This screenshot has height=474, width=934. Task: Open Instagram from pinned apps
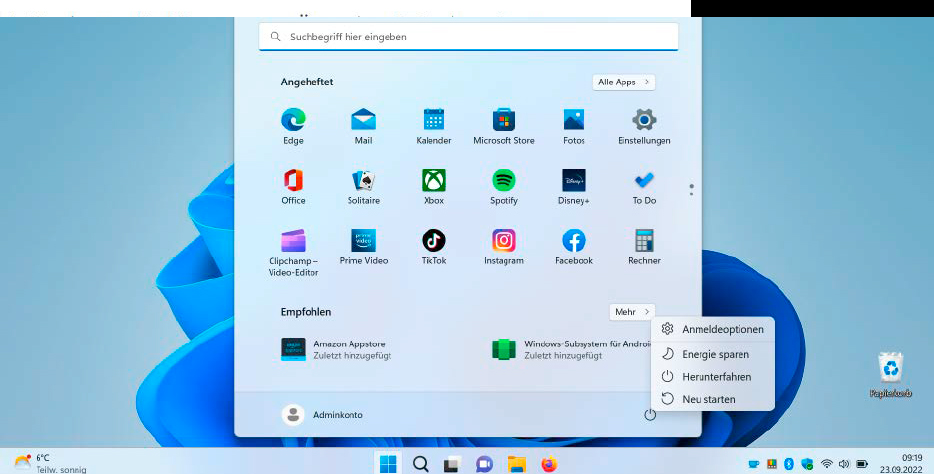pos(504,241)
